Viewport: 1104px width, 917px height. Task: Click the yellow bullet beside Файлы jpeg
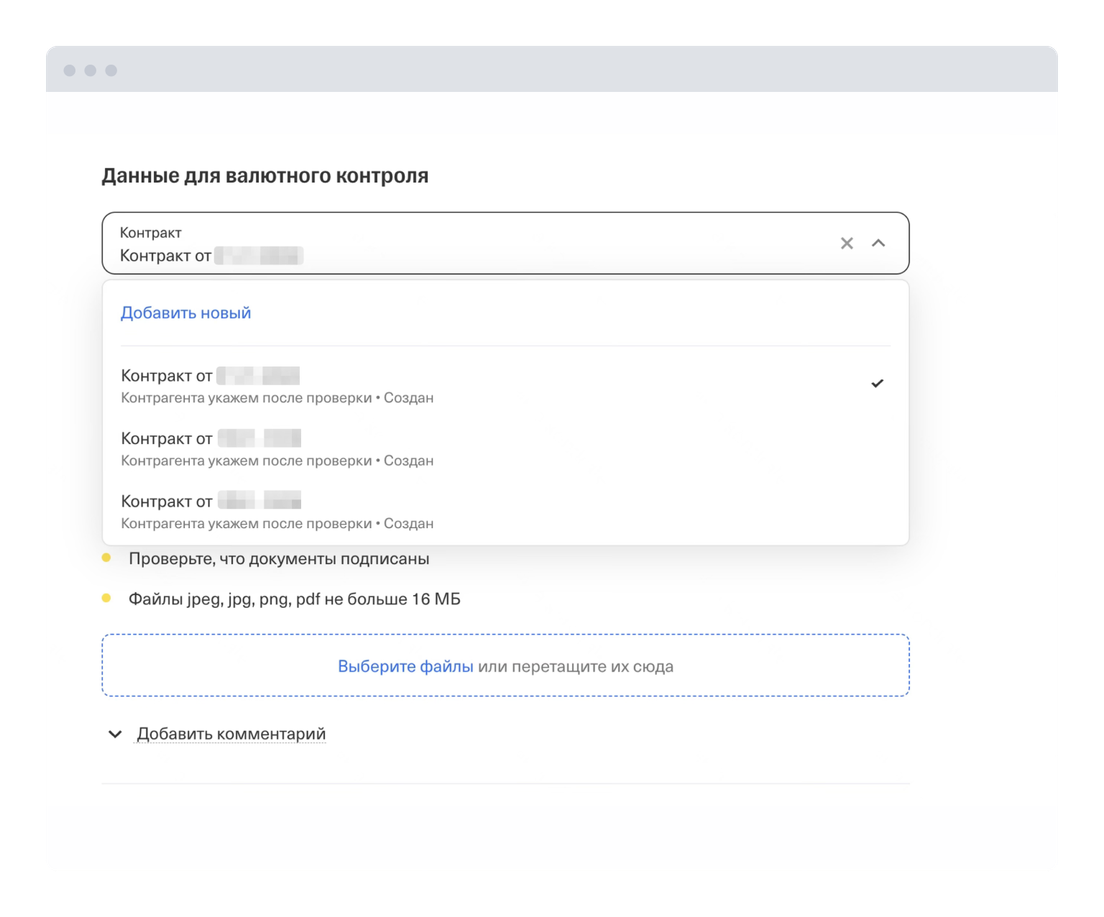(x=107, y=598)
